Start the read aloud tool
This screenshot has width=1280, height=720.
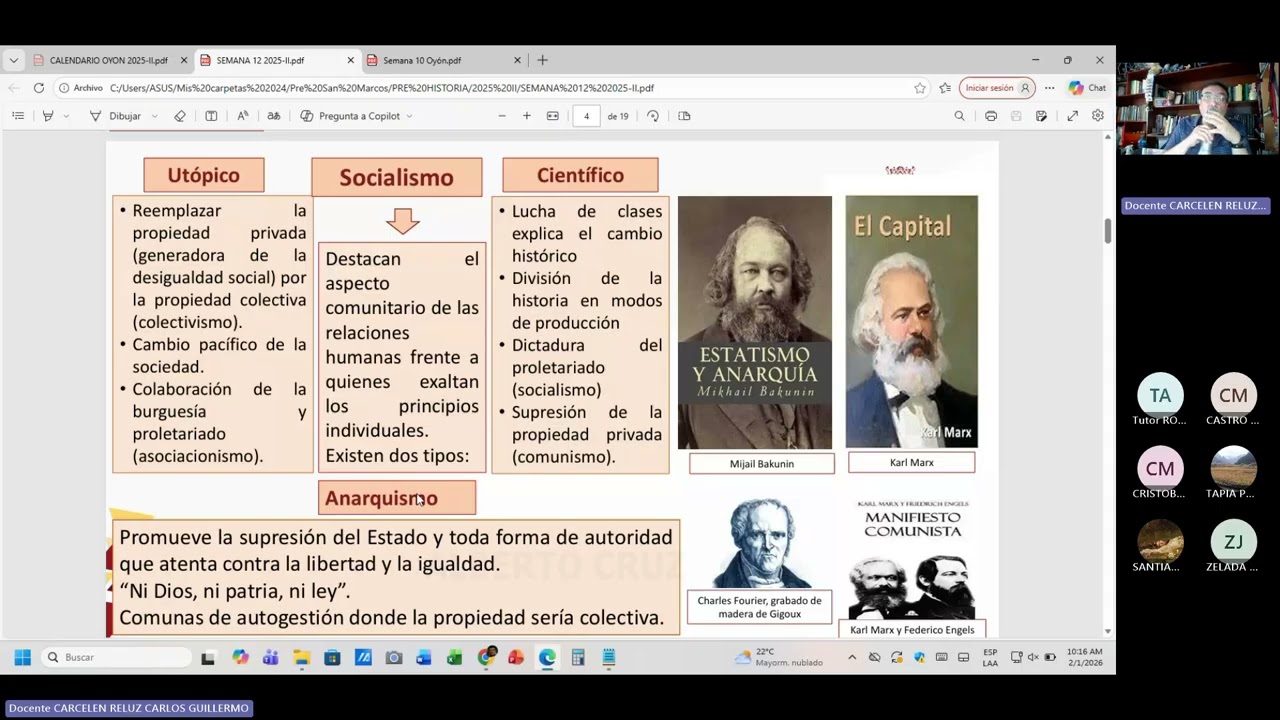point(242,116)
